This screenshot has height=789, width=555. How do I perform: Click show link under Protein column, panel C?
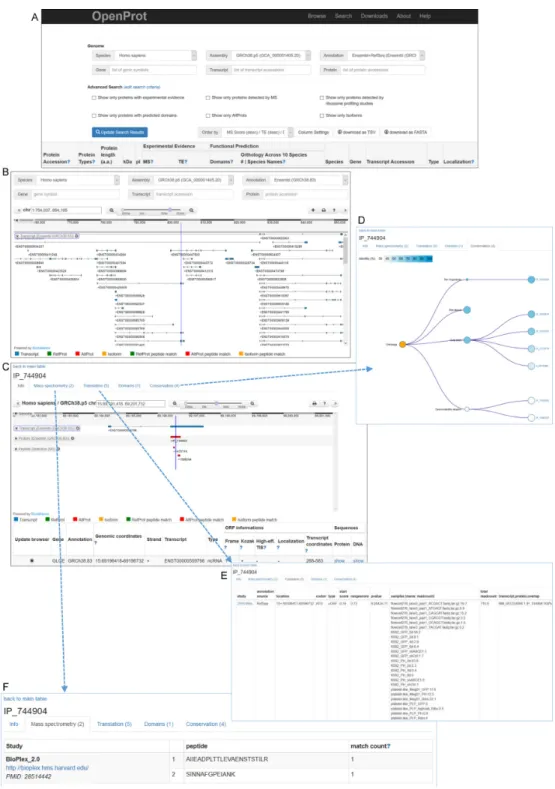pyautogui.click(x=340, y=561)
